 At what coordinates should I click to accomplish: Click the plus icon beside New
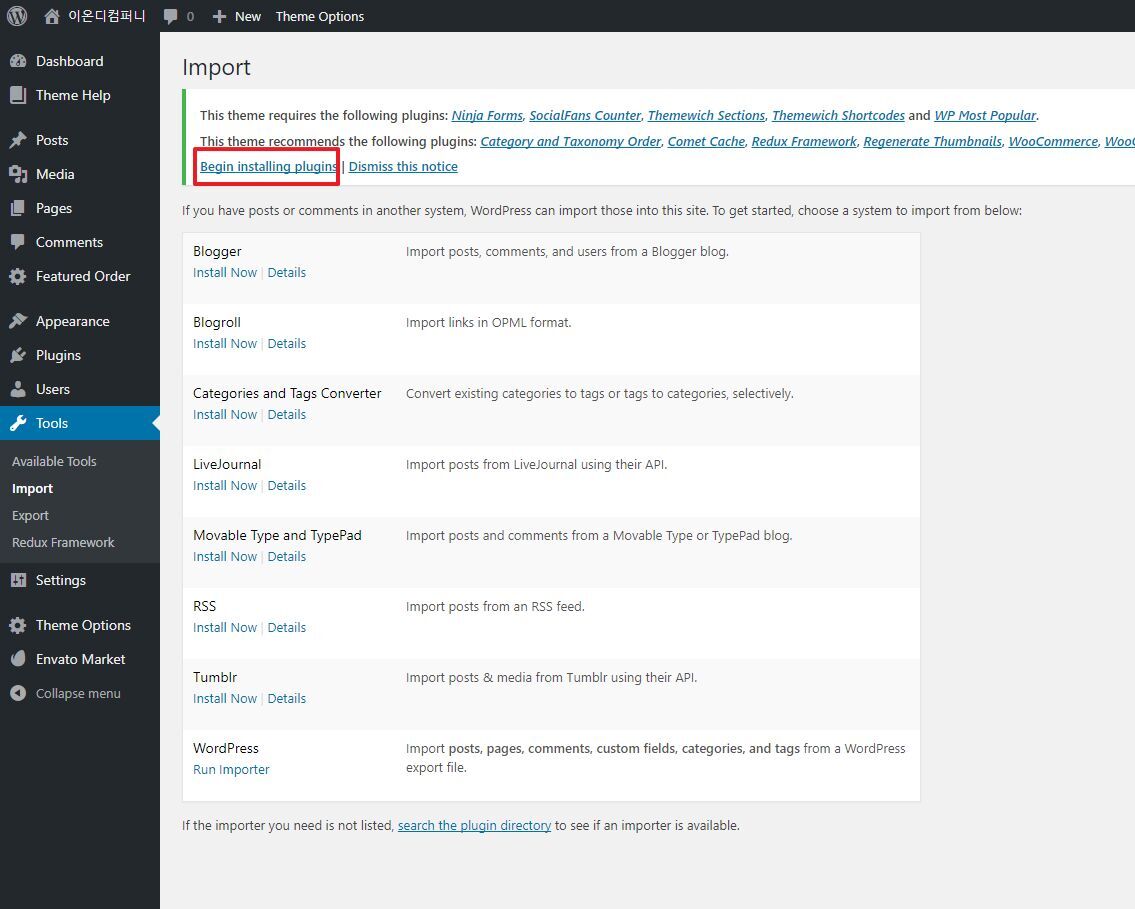(x=219, y=17)
